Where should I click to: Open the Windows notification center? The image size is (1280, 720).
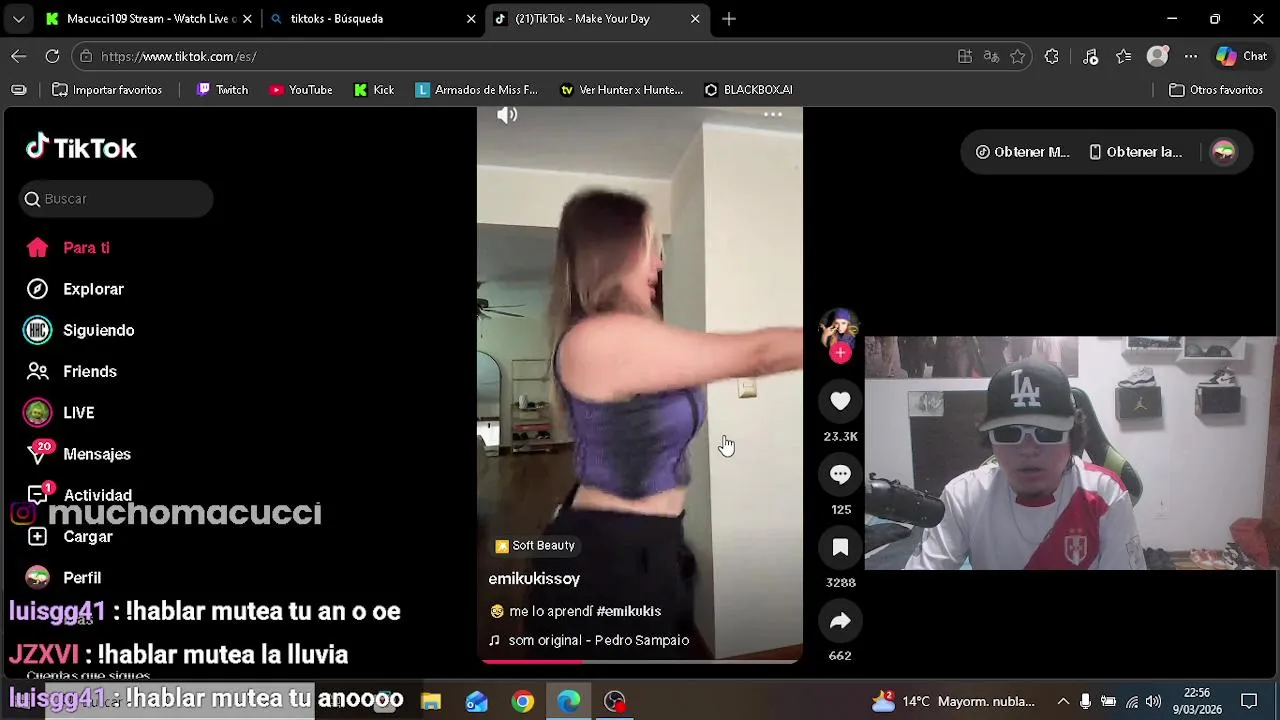coord(1249,702)
